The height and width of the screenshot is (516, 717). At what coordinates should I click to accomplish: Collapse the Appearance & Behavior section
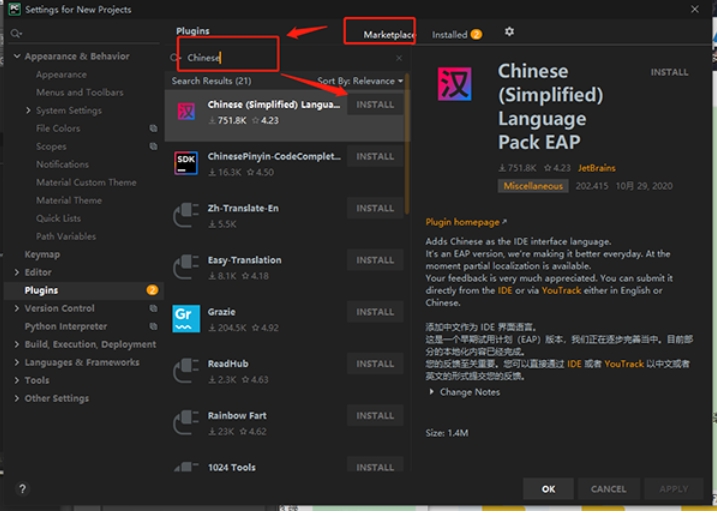click(x=17, y=56)
